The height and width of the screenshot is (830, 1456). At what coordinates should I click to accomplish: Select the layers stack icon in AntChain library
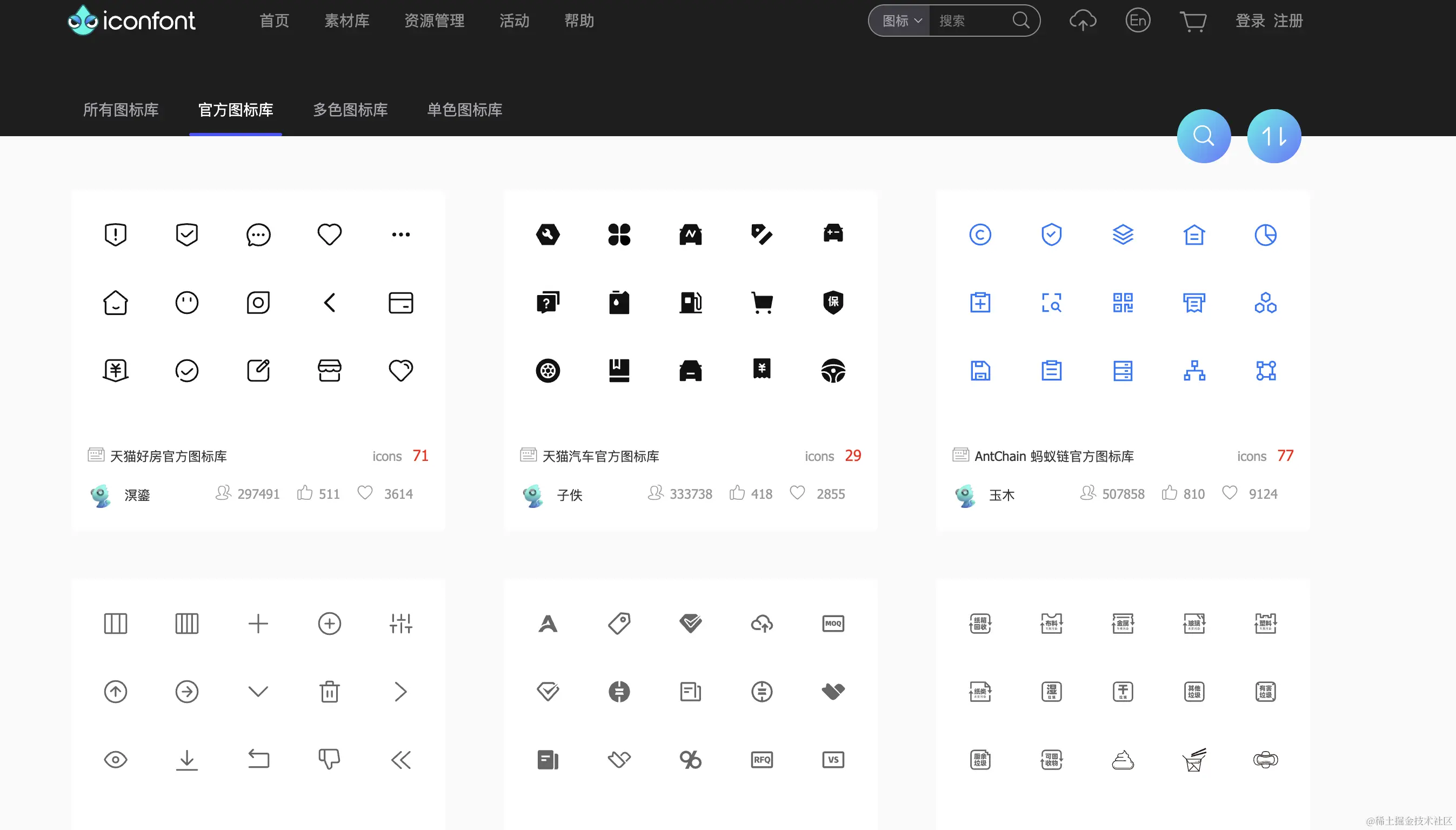[1123, 235]
